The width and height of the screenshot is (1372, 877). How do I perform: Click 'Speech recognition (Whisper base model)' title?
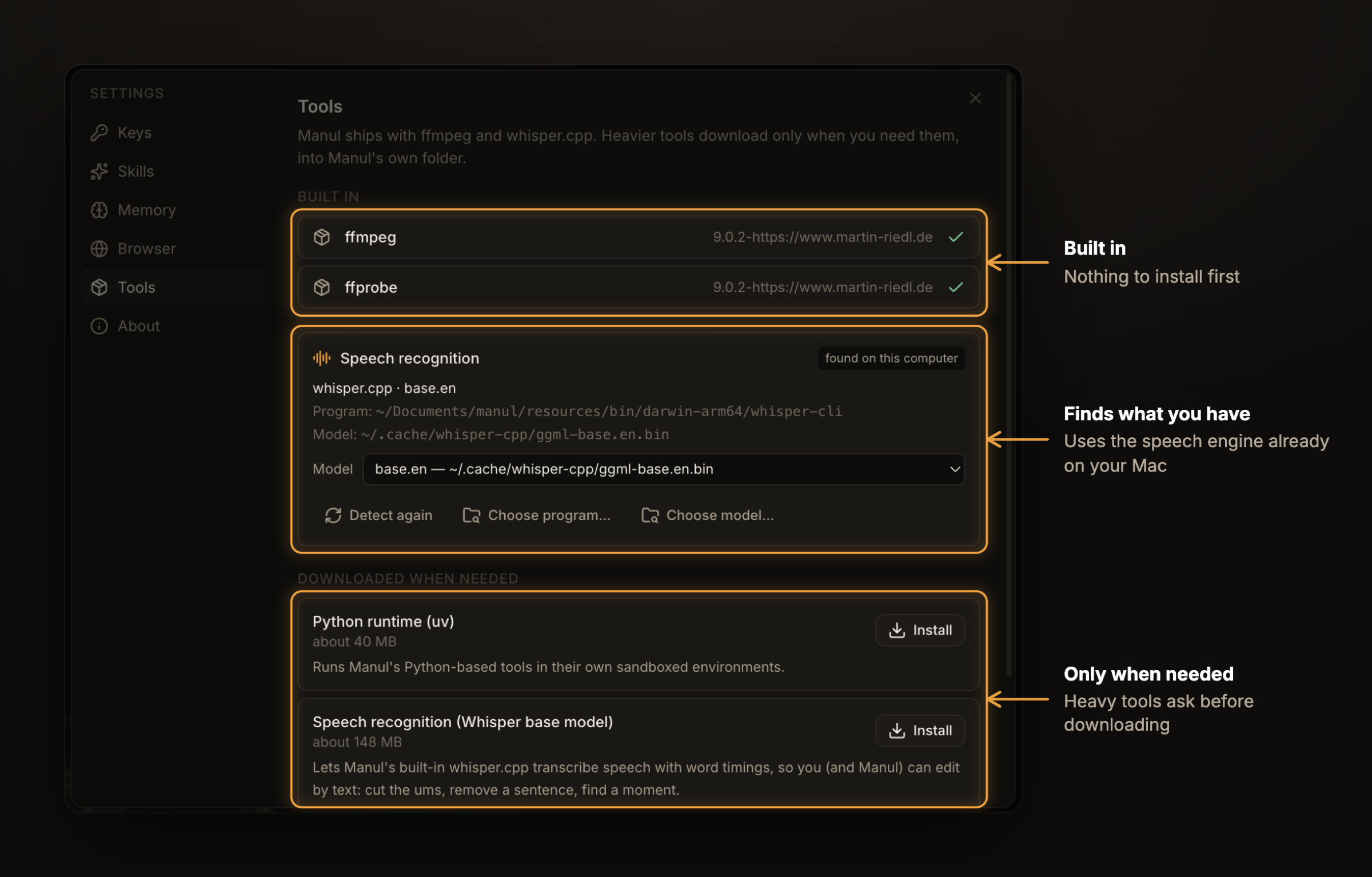click(462, 722)
